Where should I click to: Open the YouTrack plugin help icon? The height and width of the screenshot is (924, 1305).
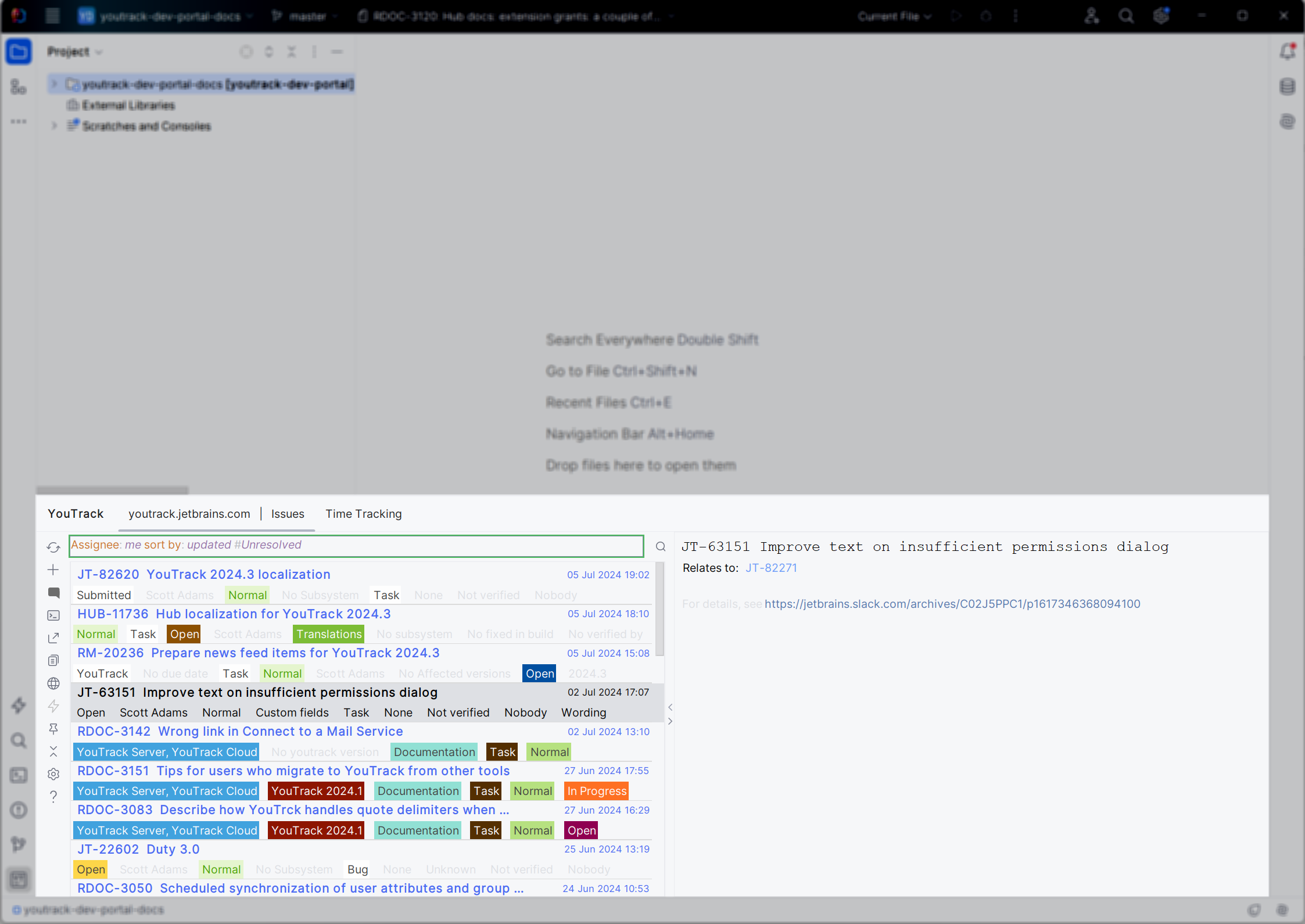click(x=53, y=797)
